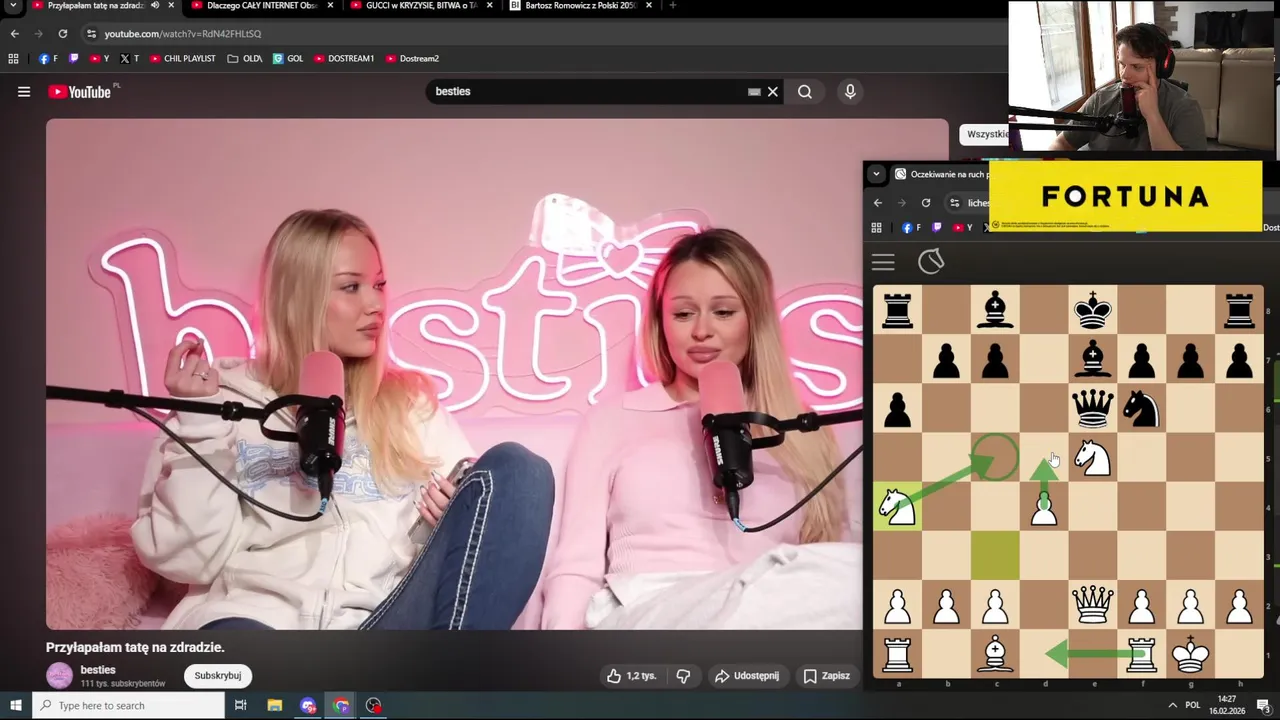Image resolution: width=1280 pixels, height=720 pixels.
Task: Open the besties channel avatar
Action: (x=60, y=676)
